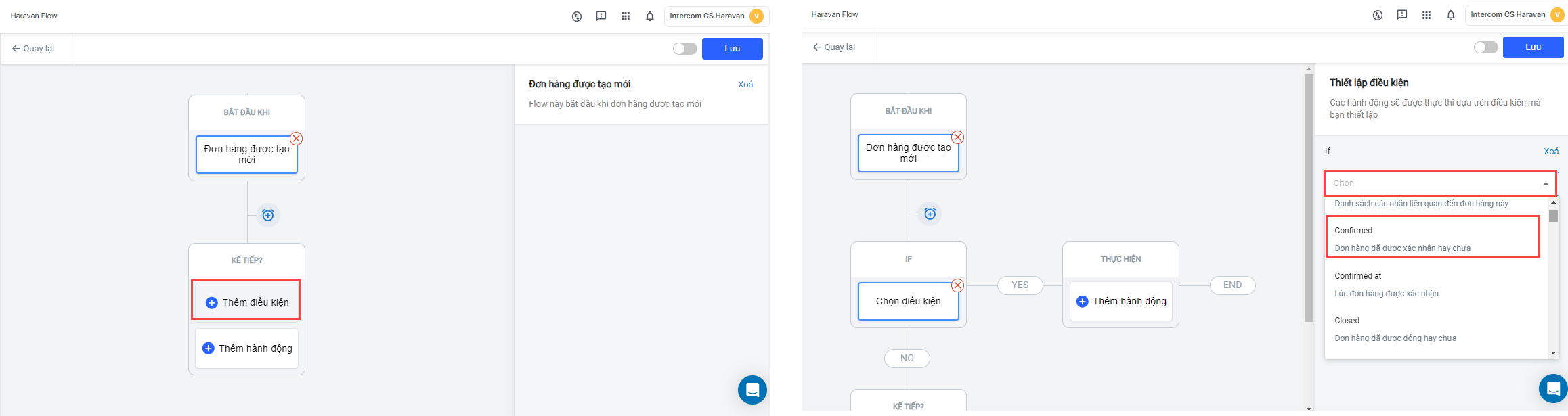
Task: Click dropdown list scroll up arrow
Action: [x=1553, y=202]
